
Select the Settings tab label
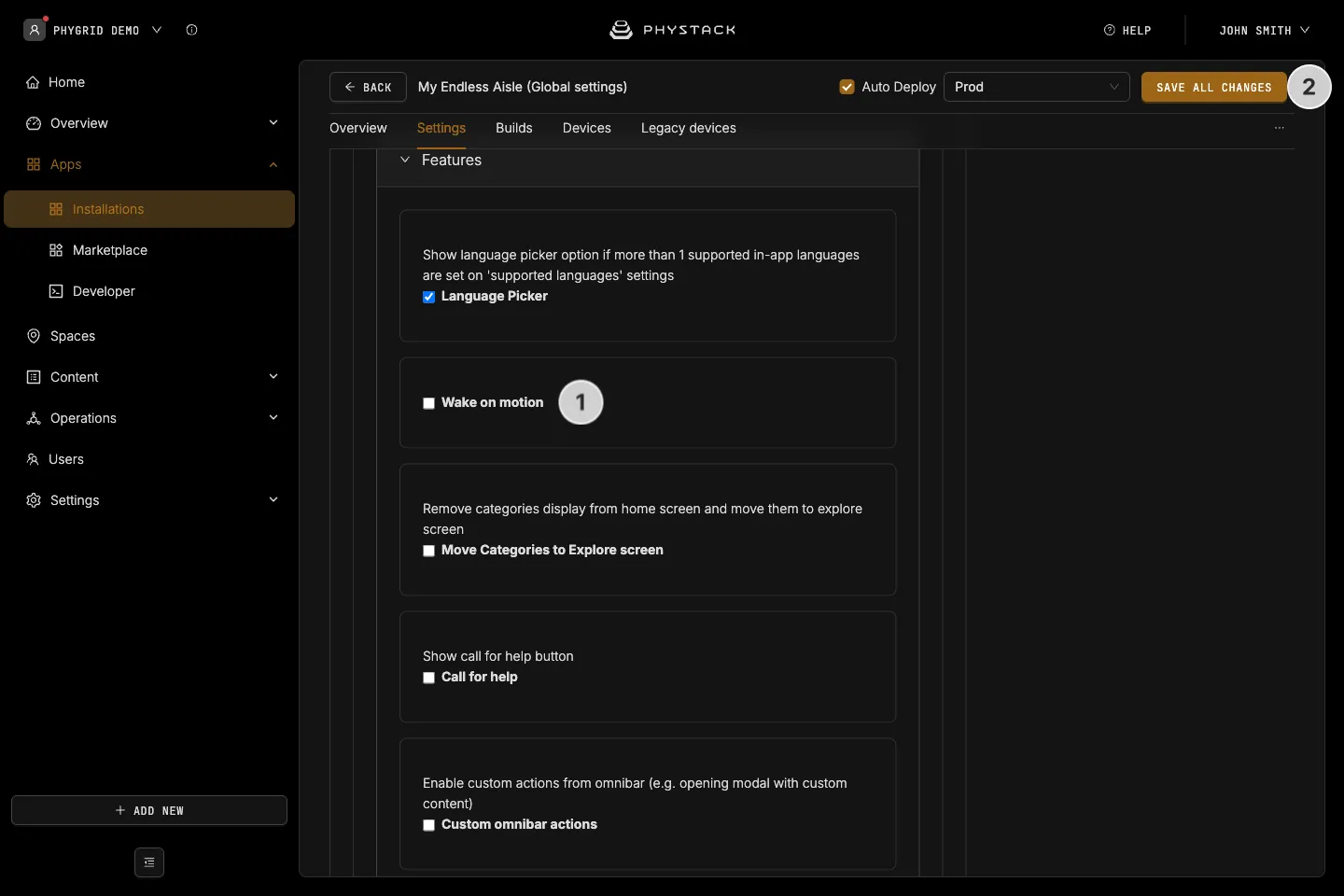(441, 128)
